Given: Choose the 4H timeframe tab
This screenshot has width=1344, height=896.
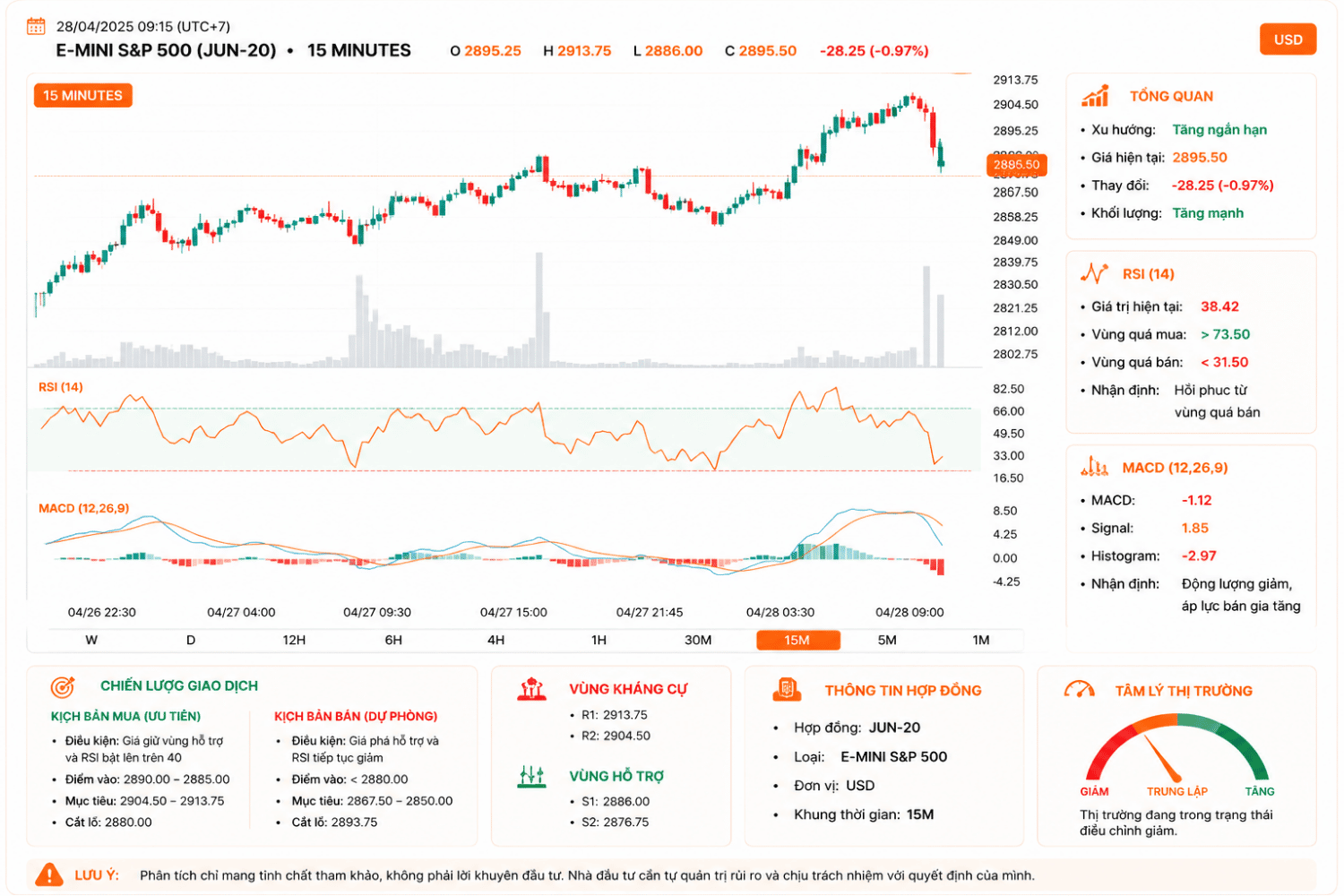Looking at the screenshot, I should (496, 640).
